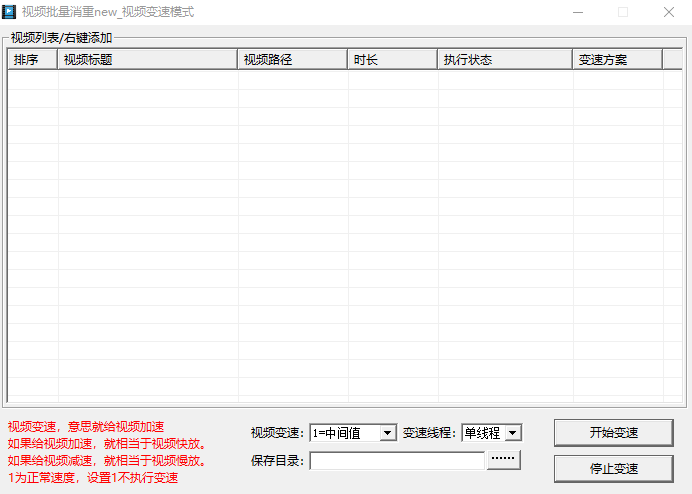Stop processing with 停止变速 button
This screenshot has width=692, height=494.
tap(613, 468)
